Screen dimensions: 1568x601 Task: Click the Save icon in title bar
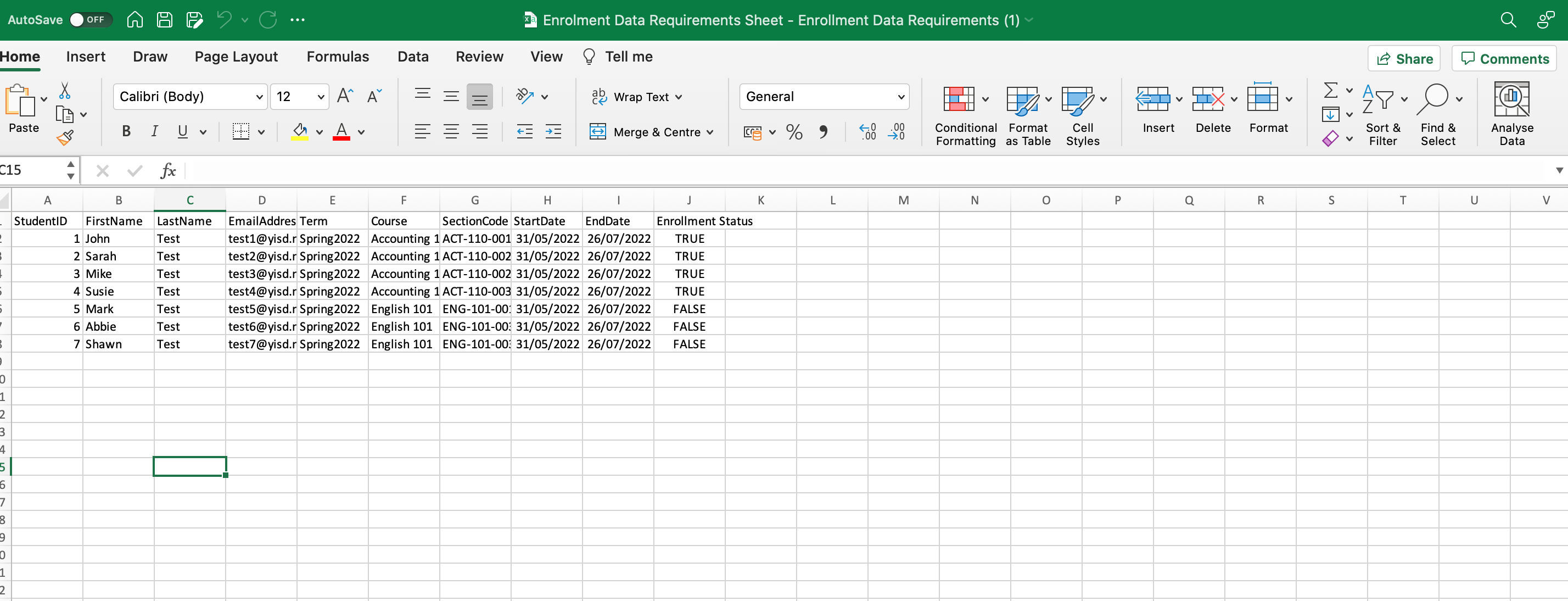[164, 19]
